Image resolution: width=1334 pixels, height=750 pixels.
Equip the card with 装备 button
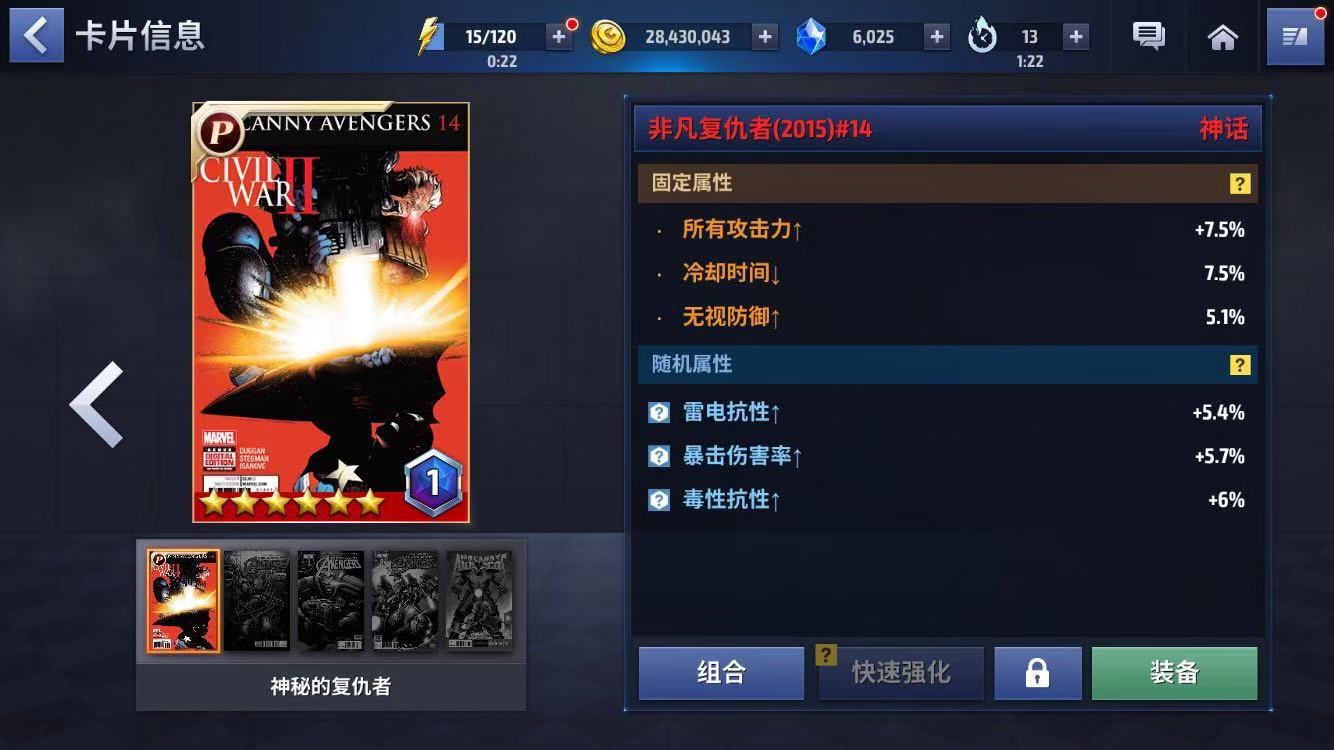click(x=1174, y=673)
